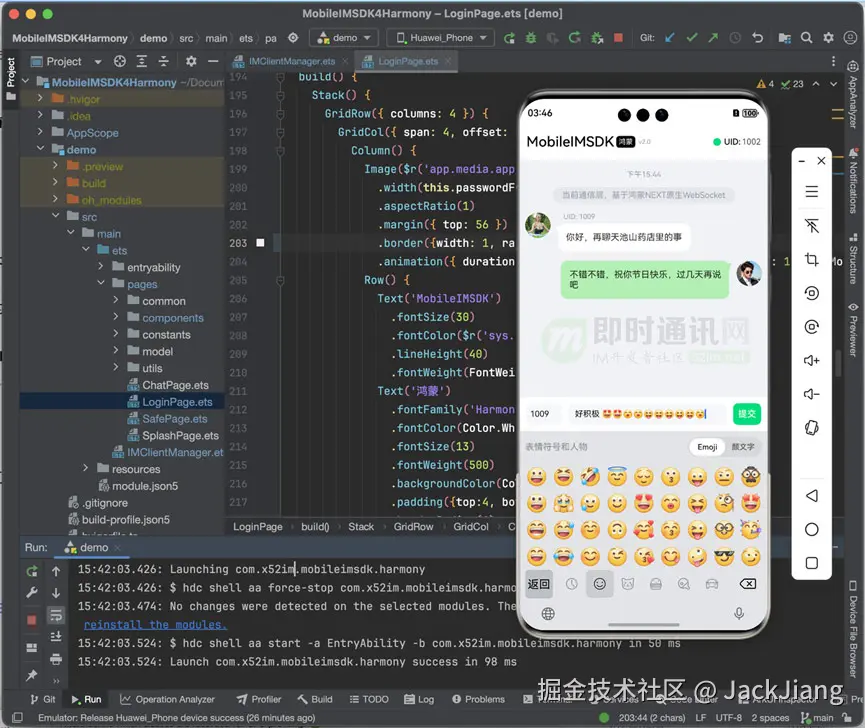Delete character with keyboard backspace key
The height and width of the screenshot is (728, 865).
click(x=747, y=584)
